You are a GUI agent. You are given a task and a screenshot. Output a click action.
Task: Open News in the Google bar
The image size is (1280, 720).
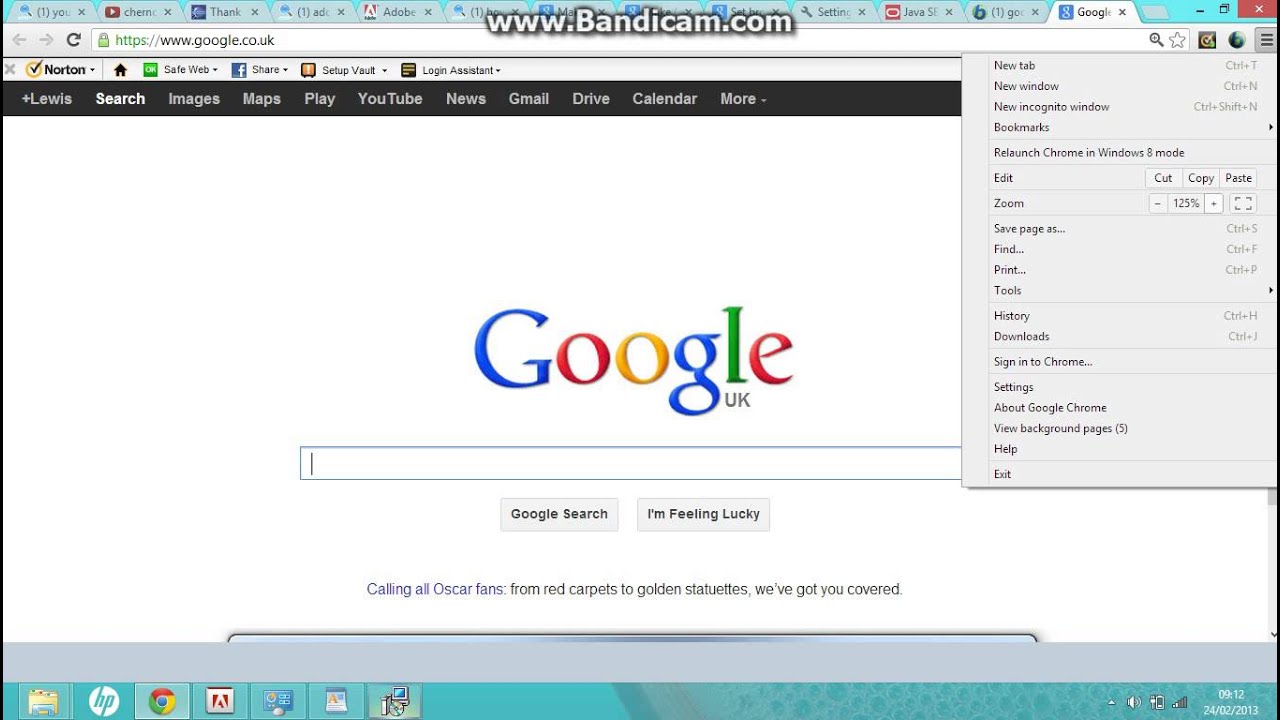(466, 99)
